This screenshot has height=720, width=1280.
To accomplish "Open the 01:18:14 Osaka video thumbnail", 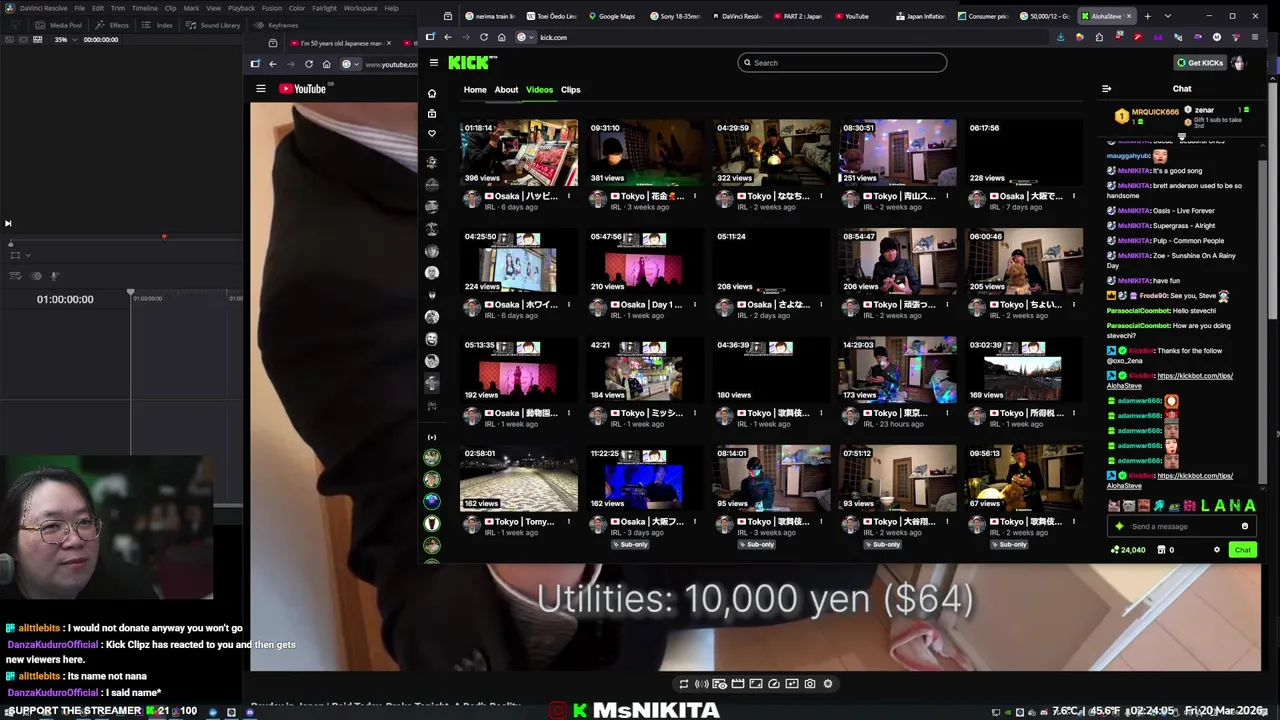I will [518, 152].
